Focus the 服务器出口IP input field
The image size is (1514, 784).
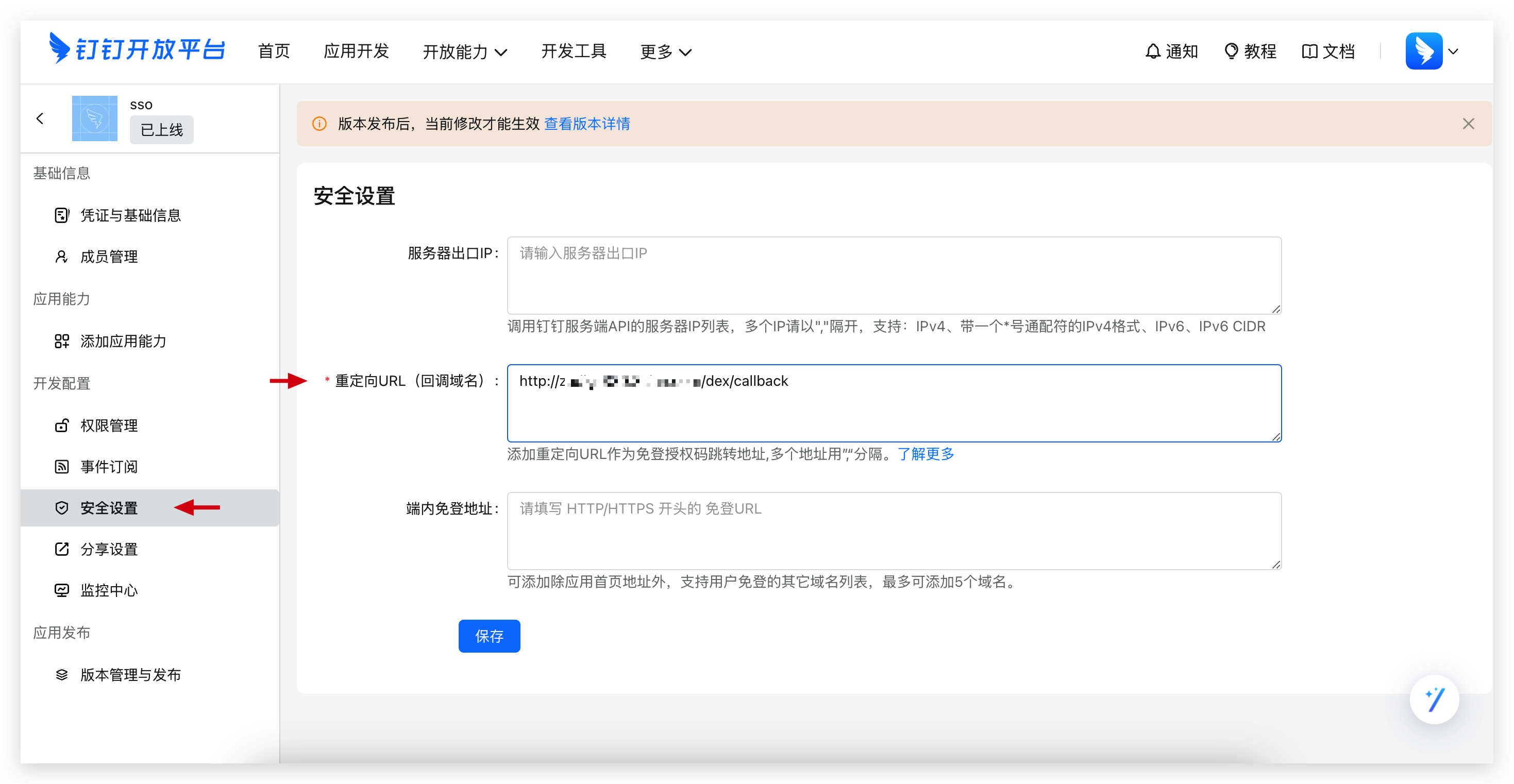click(894, 275)
